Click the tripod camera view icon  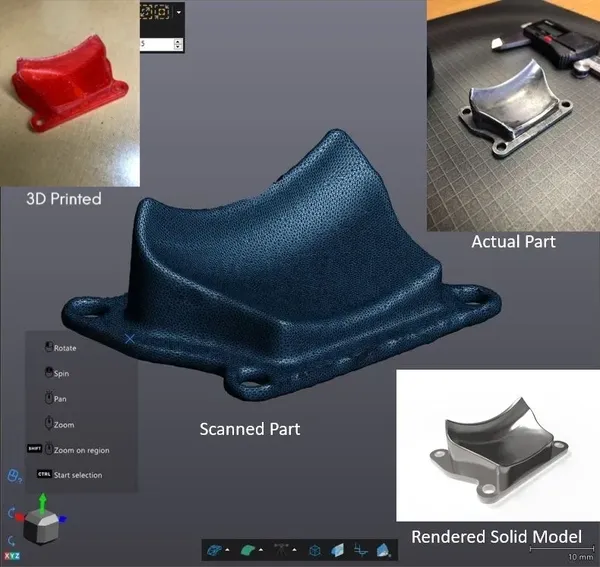(x=281, y=550)
